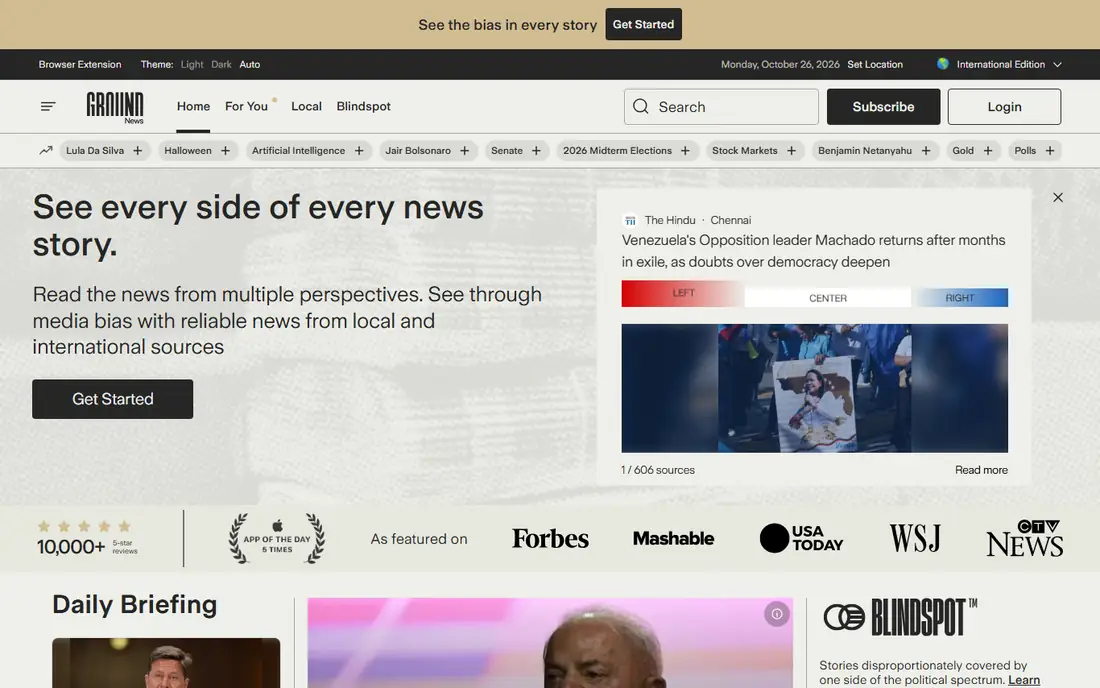Go to the Home tab
Image resolution: width=1100 pixels, height=688 pixels.
click(193, 107)
